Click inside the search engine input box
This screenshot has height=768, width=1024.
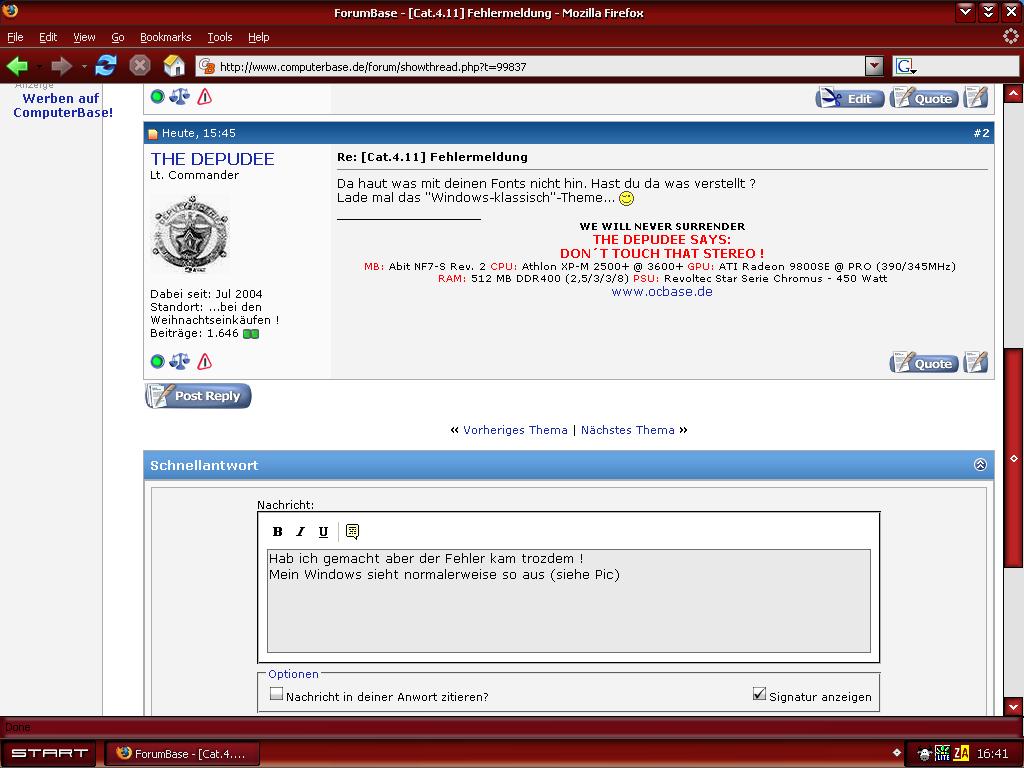pos(968,66)
